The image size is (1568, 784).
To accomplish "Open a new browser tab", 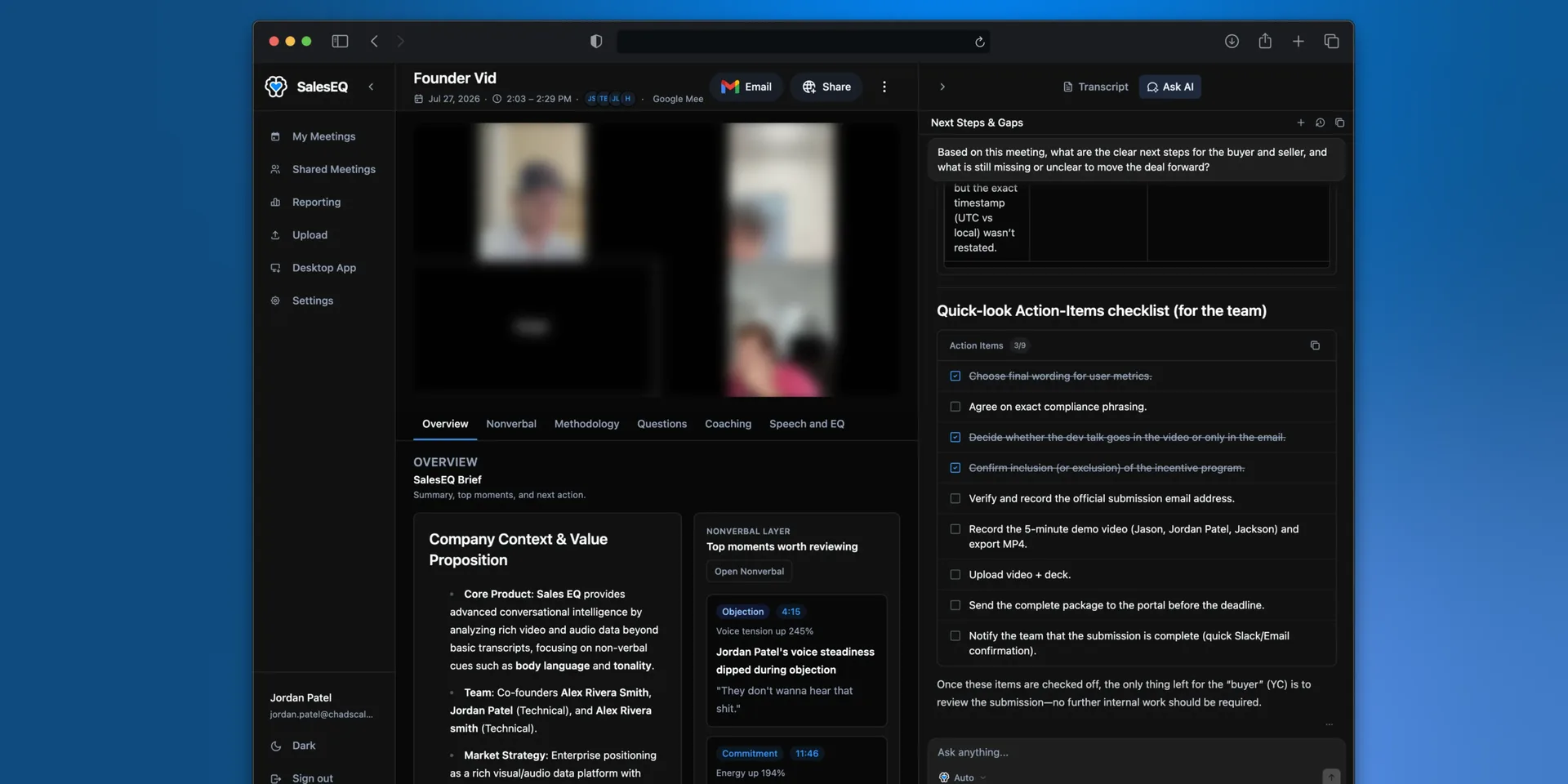I will tap(1298, 42).
